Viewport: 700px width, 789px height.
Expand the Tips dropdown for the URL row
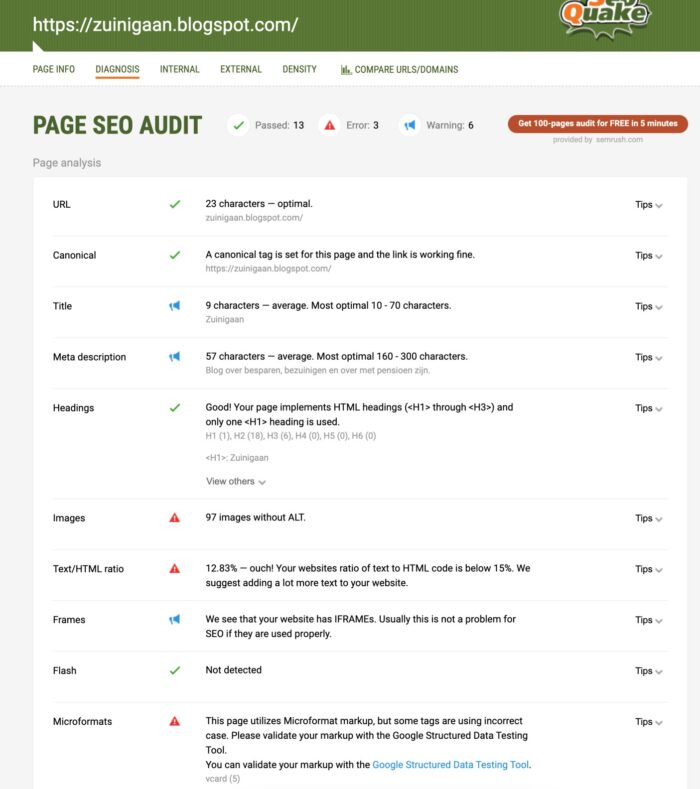648,205
